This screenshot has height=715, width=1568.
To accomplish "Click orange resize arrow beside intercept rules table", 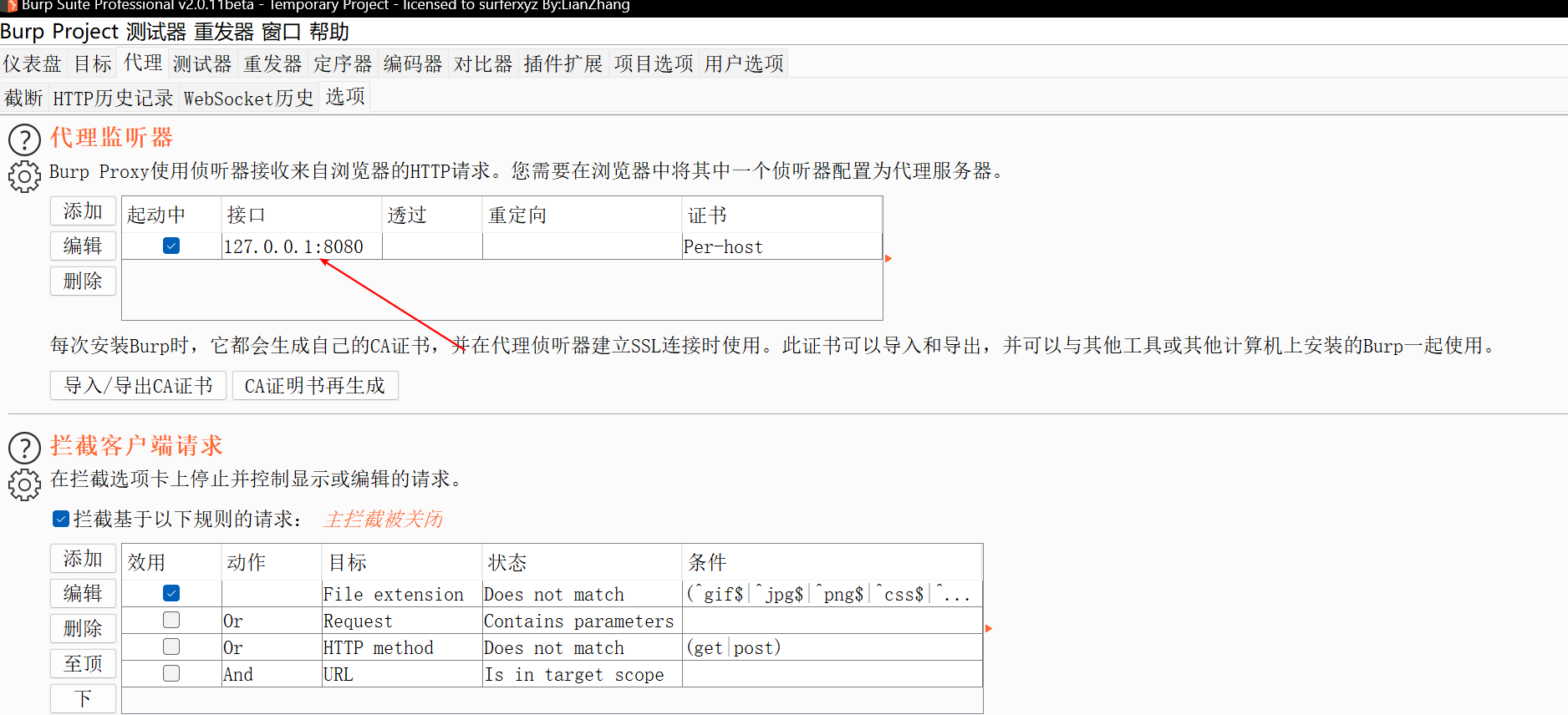I will pos(989,628).
